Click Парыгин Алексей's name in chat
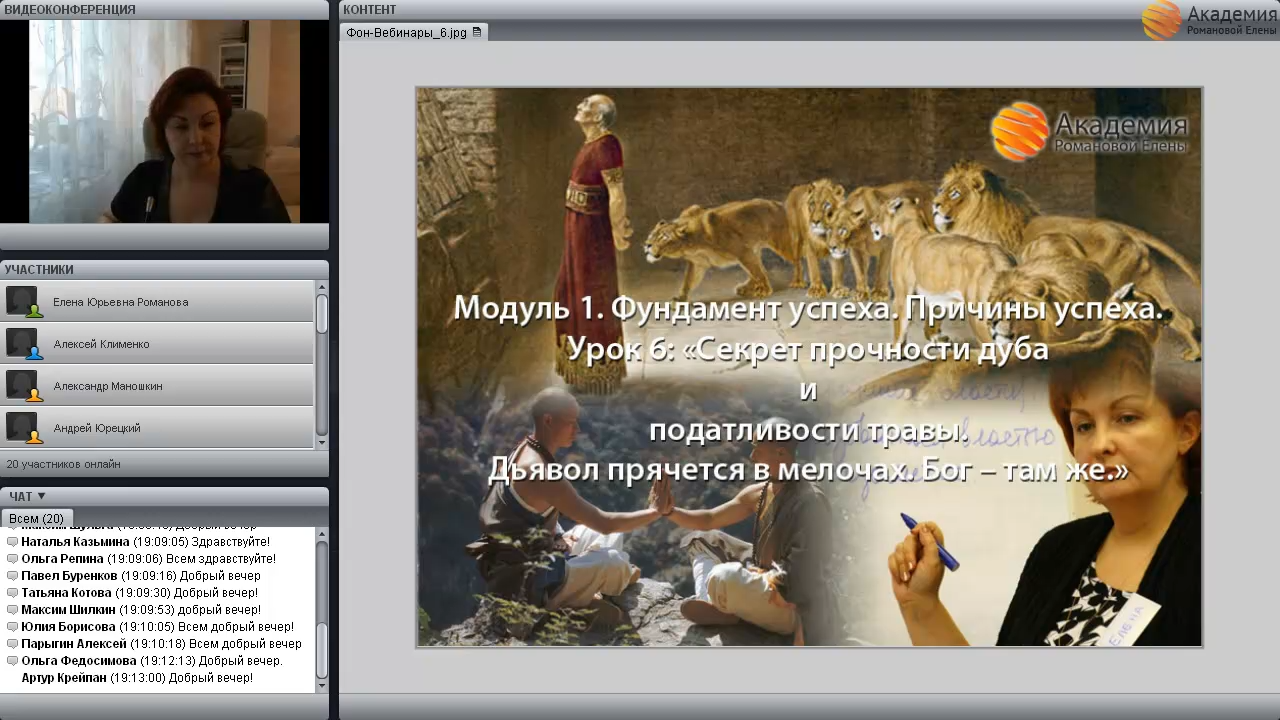Image resolution: width=1280 pixels, height=720 pixels. coord(74,644)
